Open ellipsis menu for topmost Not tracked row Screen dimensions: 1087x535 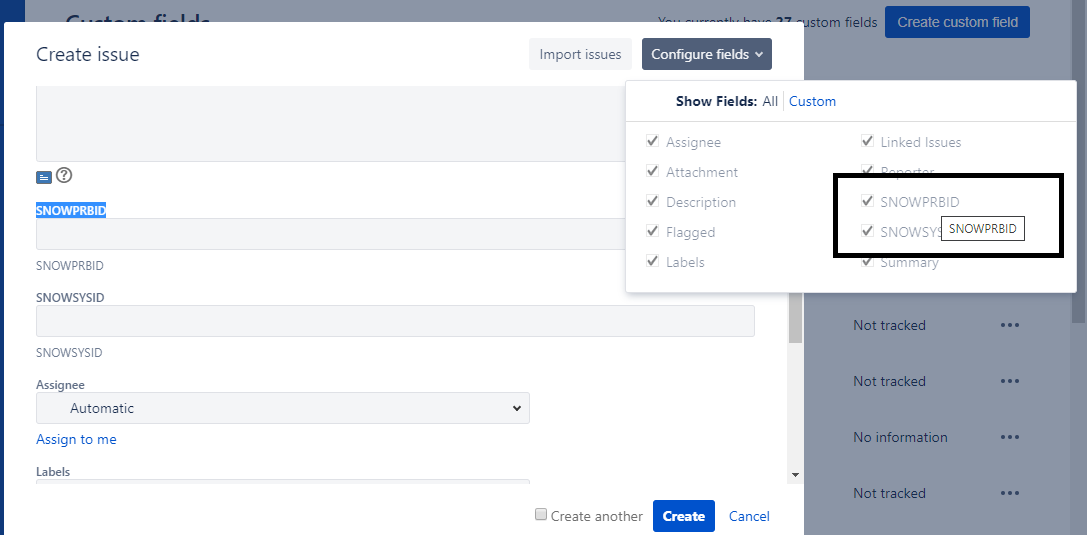1009,325
